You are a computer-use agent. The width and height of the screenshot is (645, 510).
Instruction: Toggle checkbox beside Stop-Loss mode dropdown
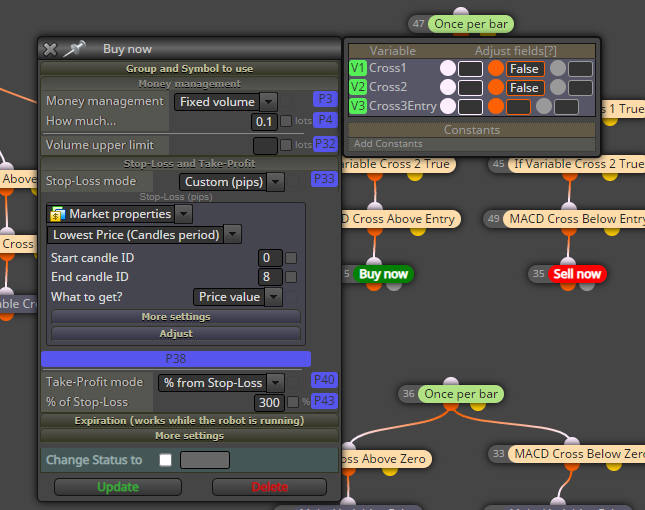point(293,181)
